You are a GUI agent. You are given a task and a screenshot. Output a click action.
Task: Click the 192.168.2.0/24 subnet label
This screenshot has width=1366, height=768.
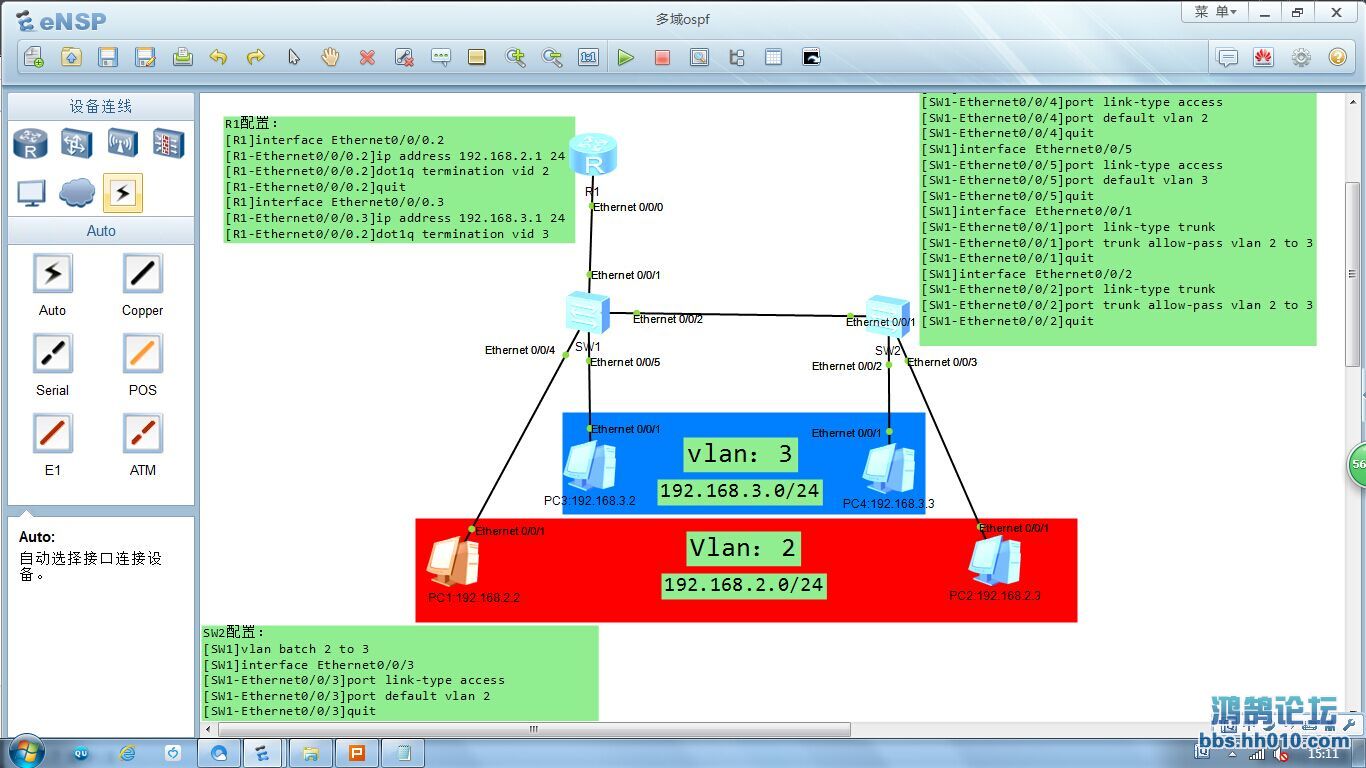click(x=744, y=585)
